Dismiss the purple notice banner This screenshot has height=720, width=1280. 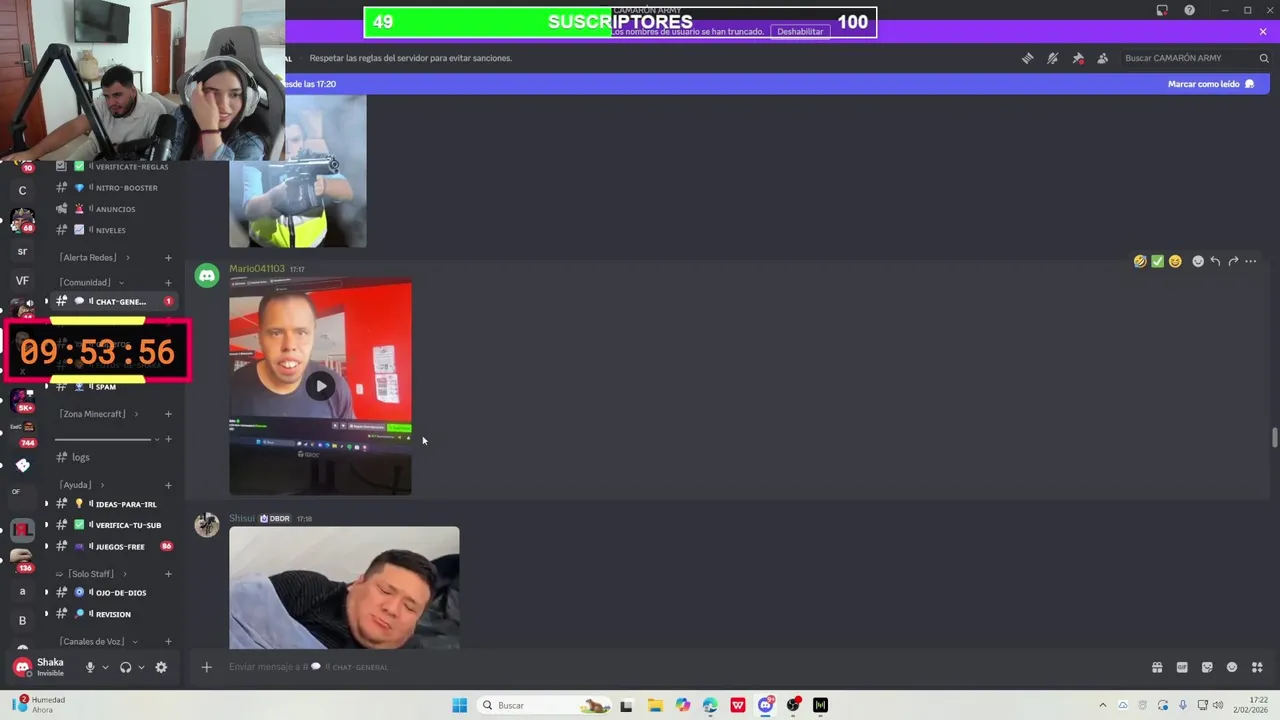pos(1263,31)
